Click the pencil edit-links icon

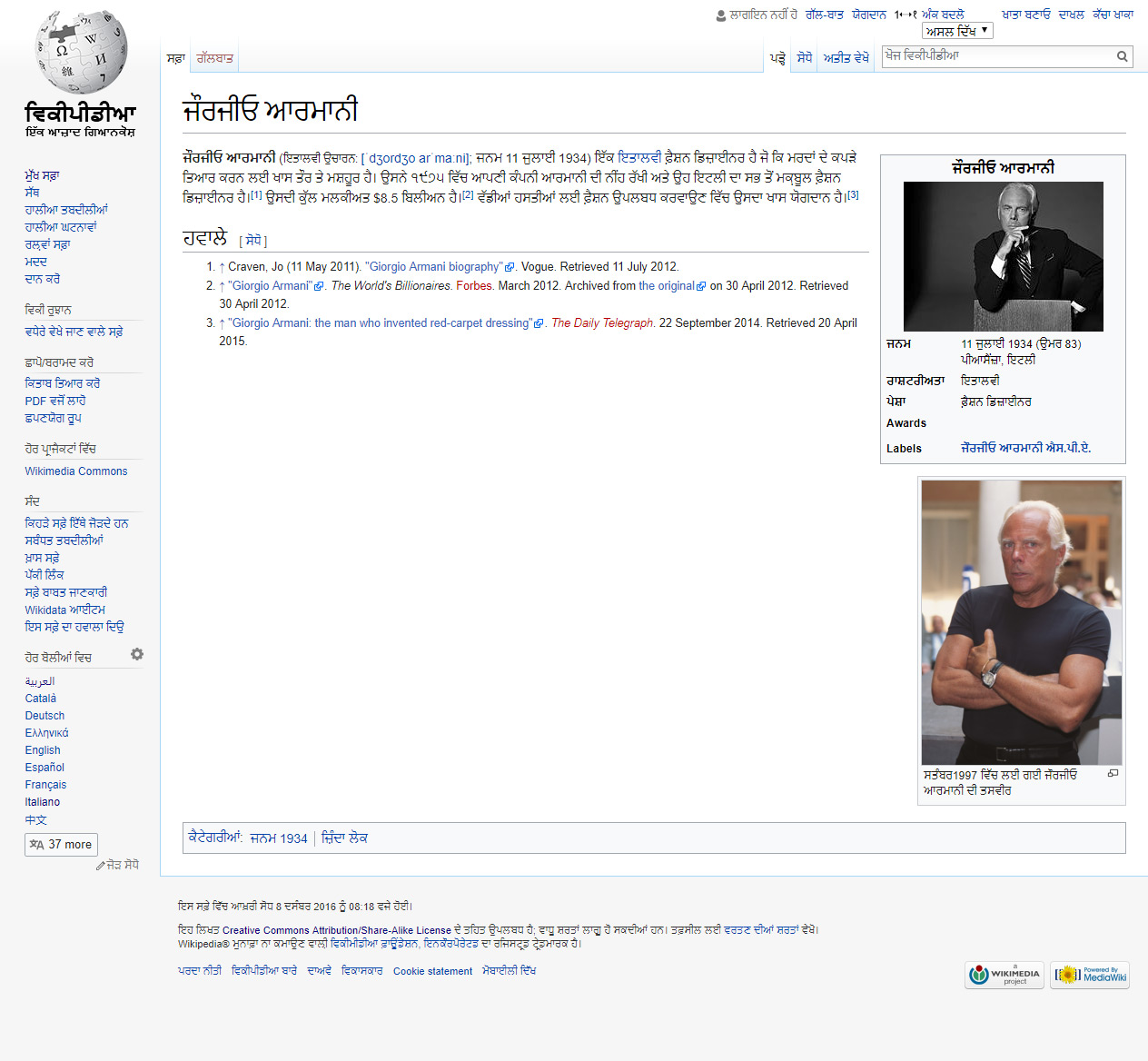[100, 866]
